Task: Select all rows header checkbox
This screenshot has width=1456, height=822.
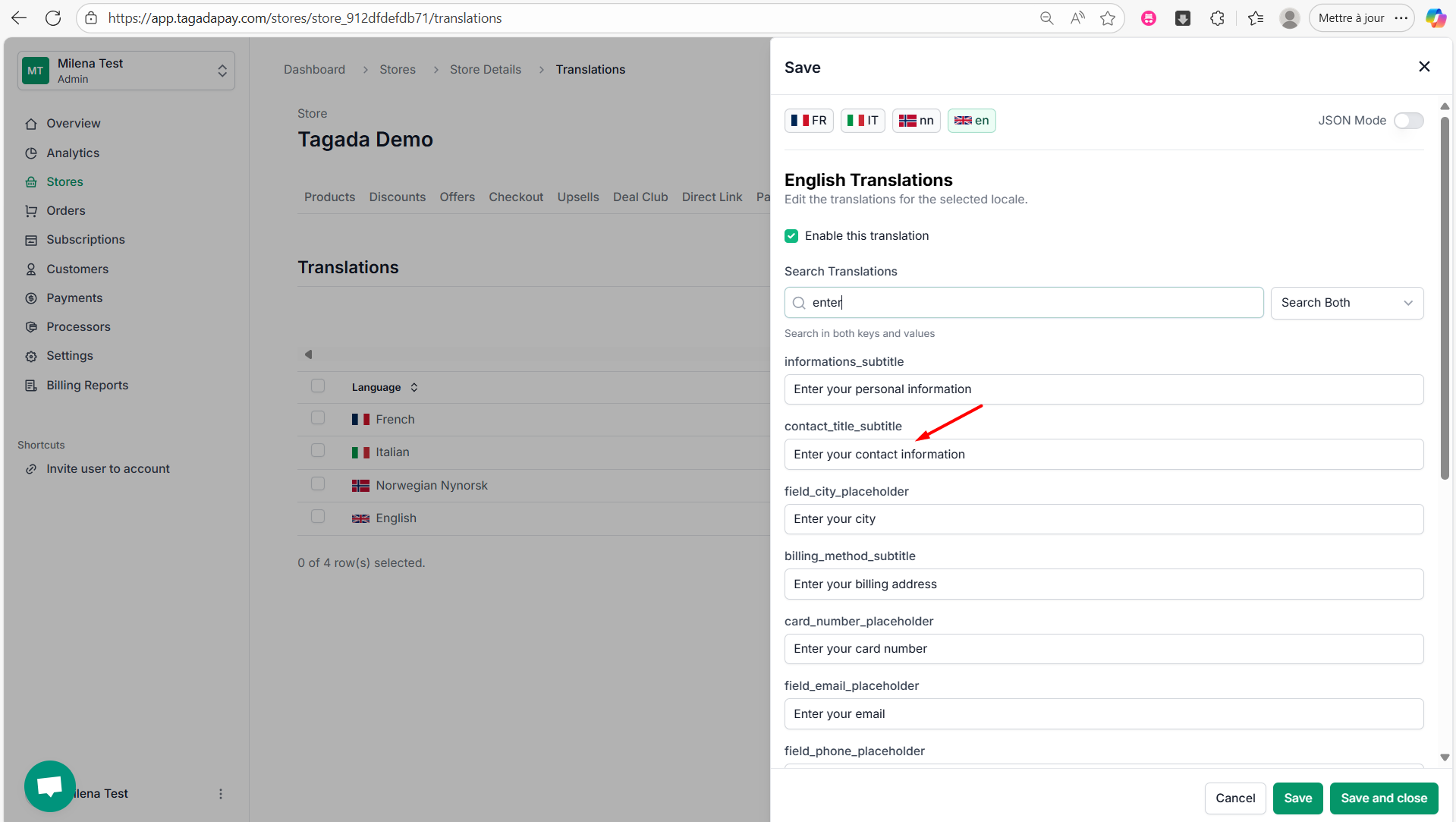Action: click(x=318, y=386)
